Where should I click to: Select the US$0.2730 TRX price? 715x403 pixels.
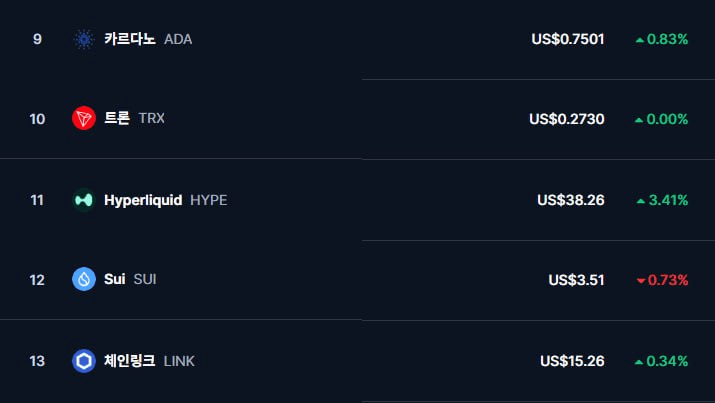(567, 119)
